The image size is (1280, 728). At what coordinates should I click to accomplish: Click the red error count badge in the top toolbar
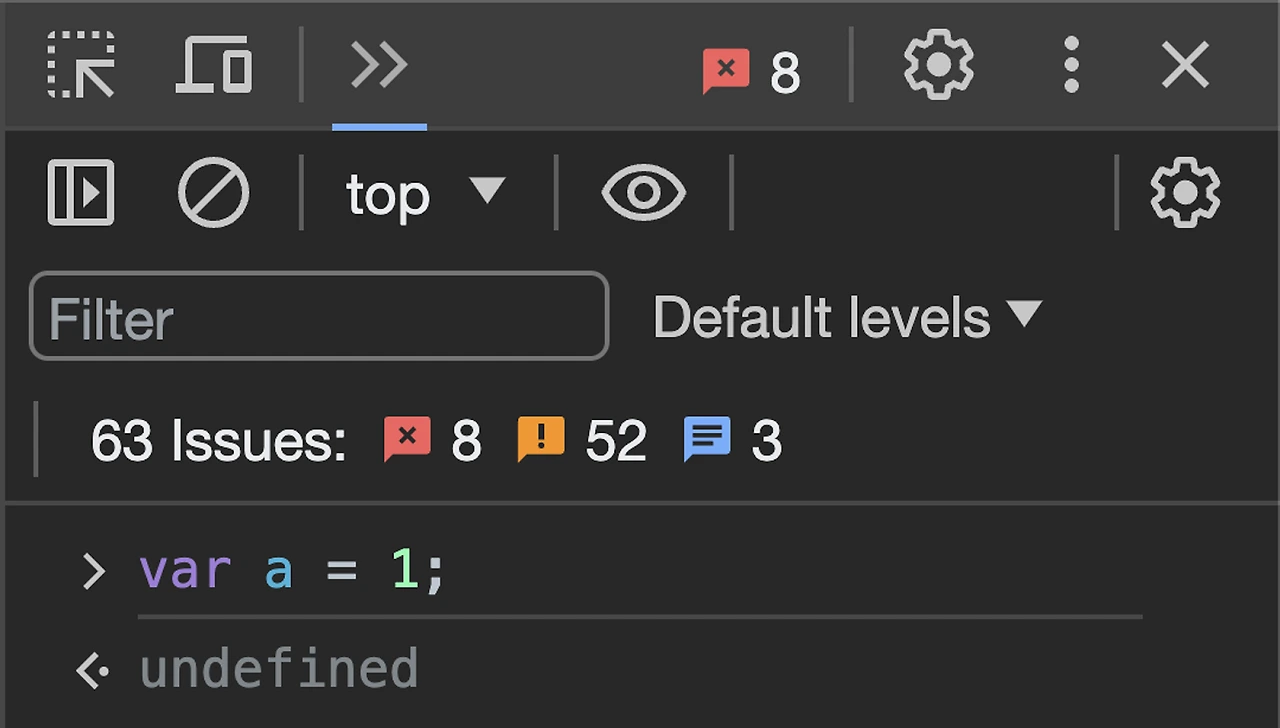(752, 72)
